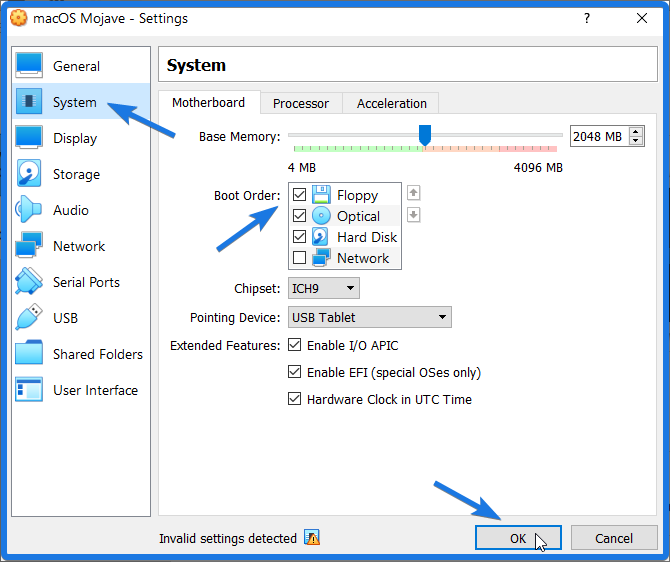This screenshot has width=670, height=562.
Task: Open the Pointing Device USB Tablet dropdown
Action: click(370, 317)
